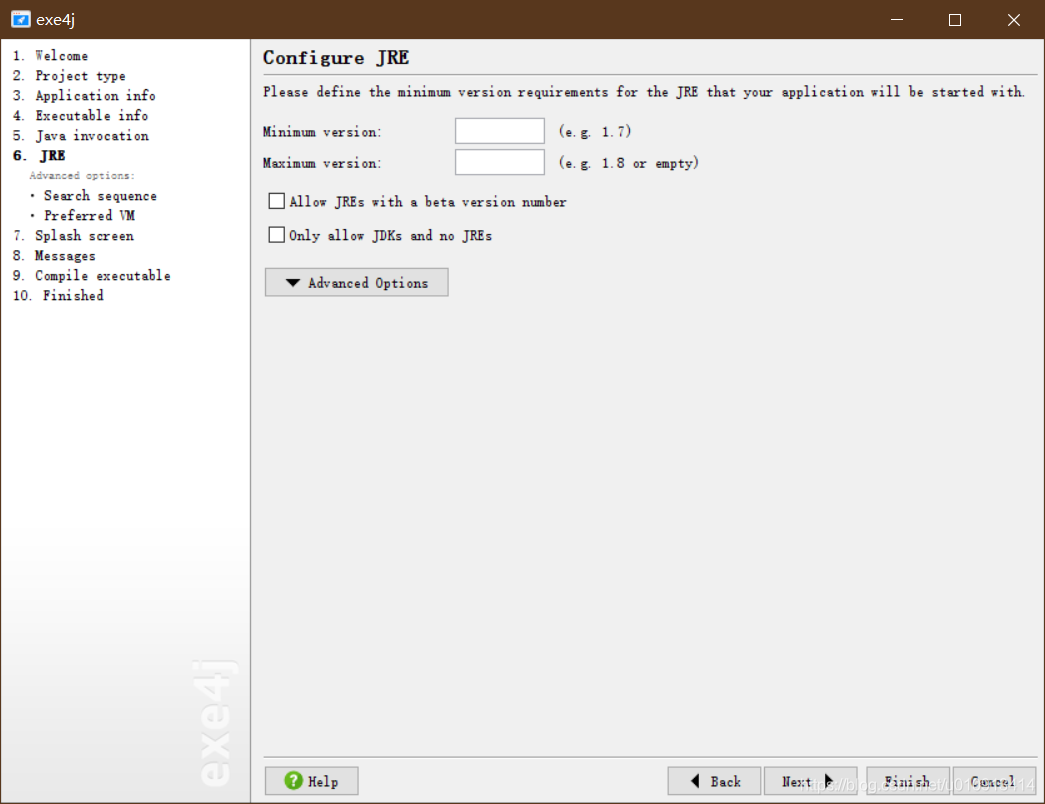The height and width of the screenshot is (804, 1045).
Task: Open step 2 Project type
Action: click(x=69, y=76)
